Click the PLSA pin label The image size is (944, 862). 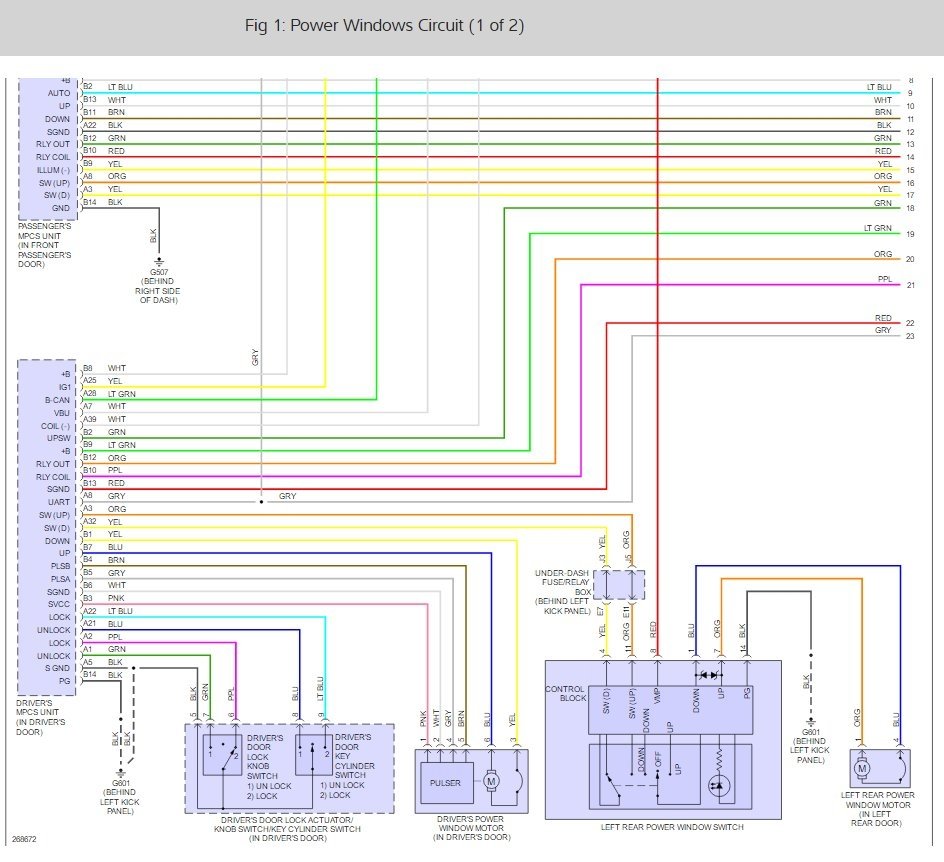[x=60, y=579]
